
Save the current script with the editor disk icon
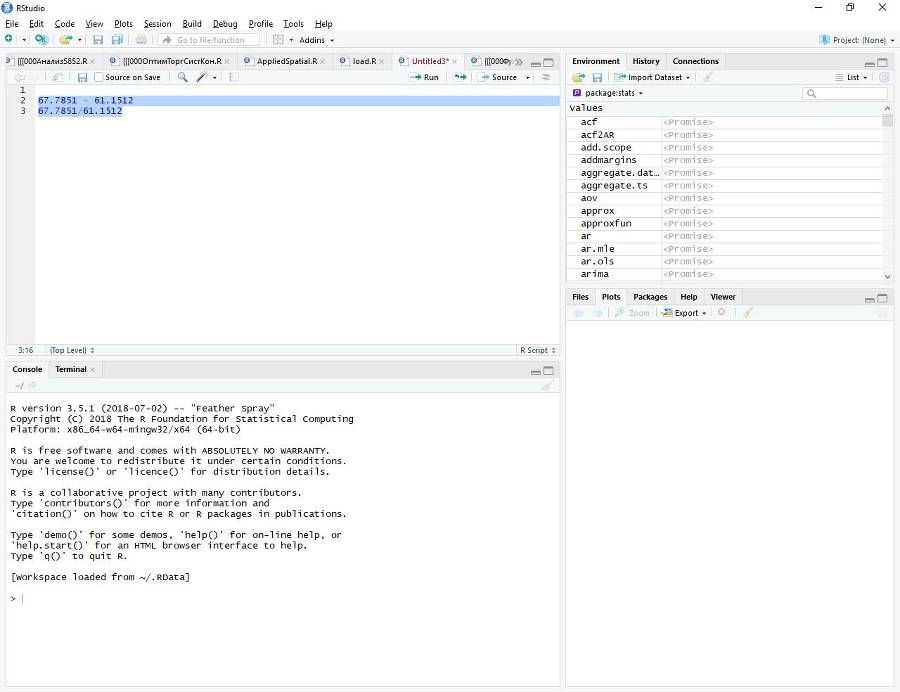click(82, 77)
